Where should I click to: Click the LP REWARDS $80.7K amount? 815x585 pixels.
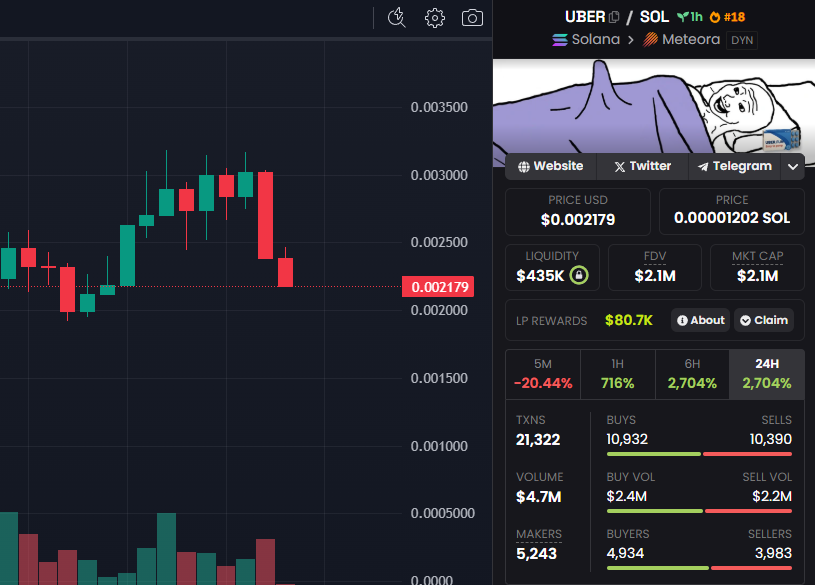tap(628, 320)
